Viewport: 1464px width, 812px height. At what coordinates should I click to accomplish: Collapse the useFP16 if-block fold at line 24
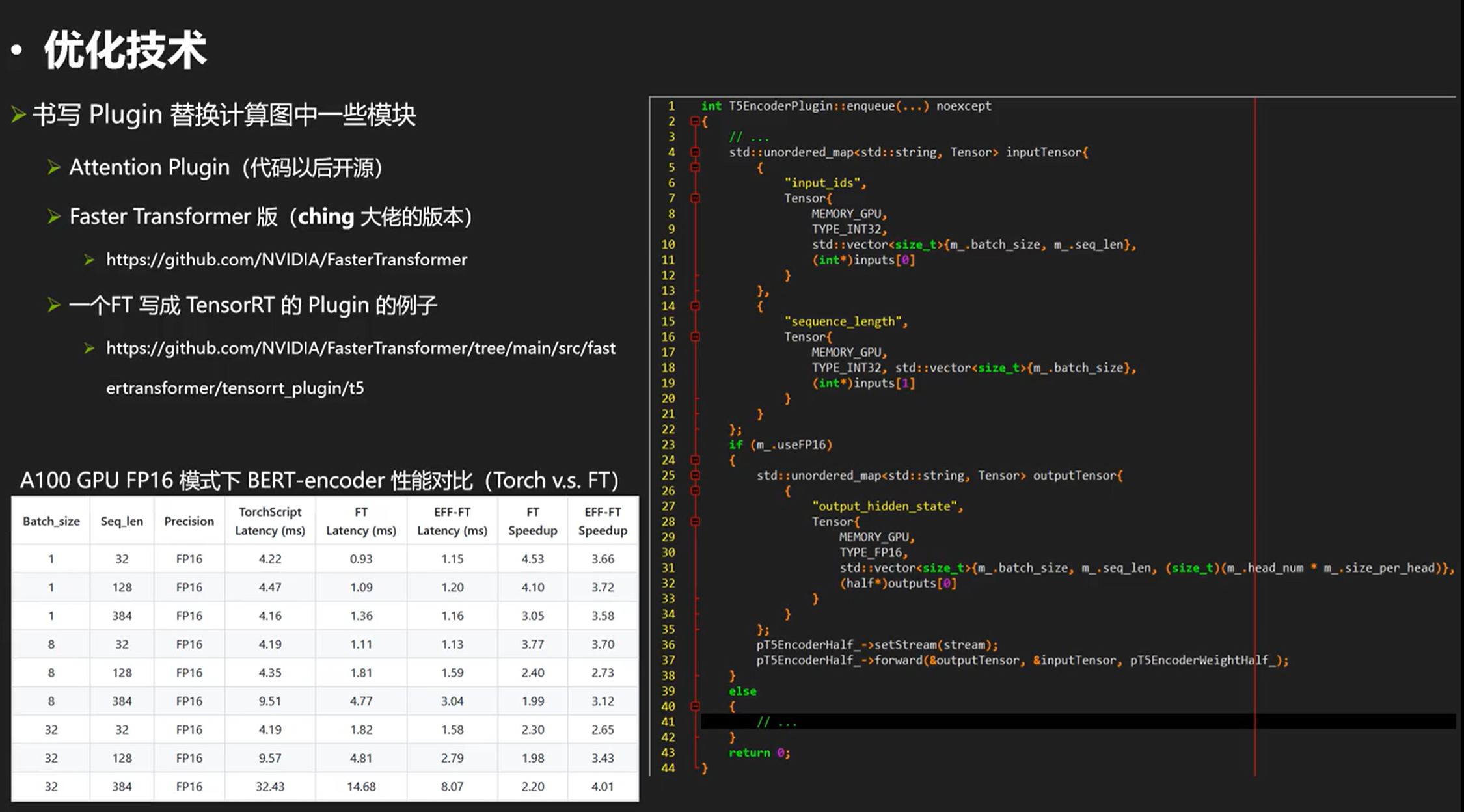pos(695,460)
